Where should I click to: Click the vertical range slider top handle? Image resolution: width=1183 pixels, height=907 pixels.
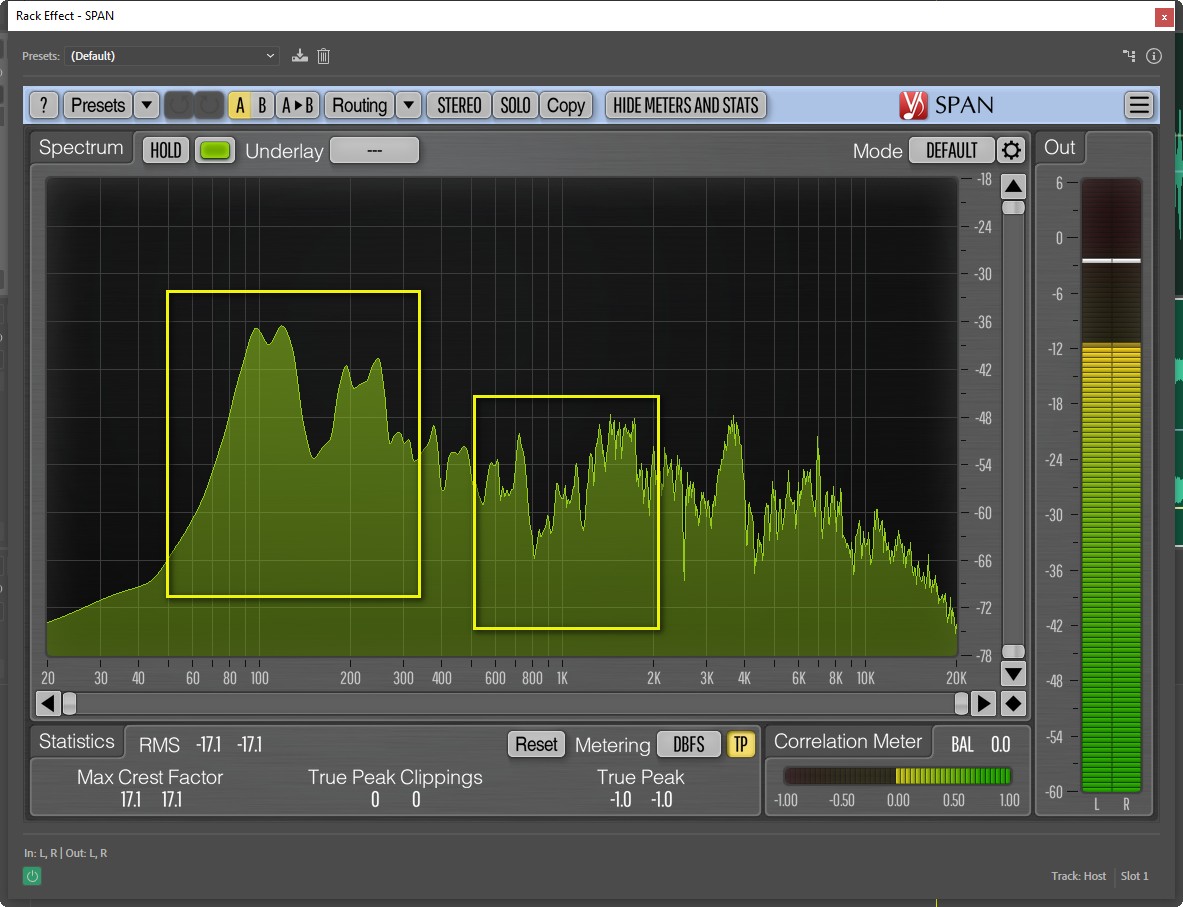click(x=1013, y=208)
